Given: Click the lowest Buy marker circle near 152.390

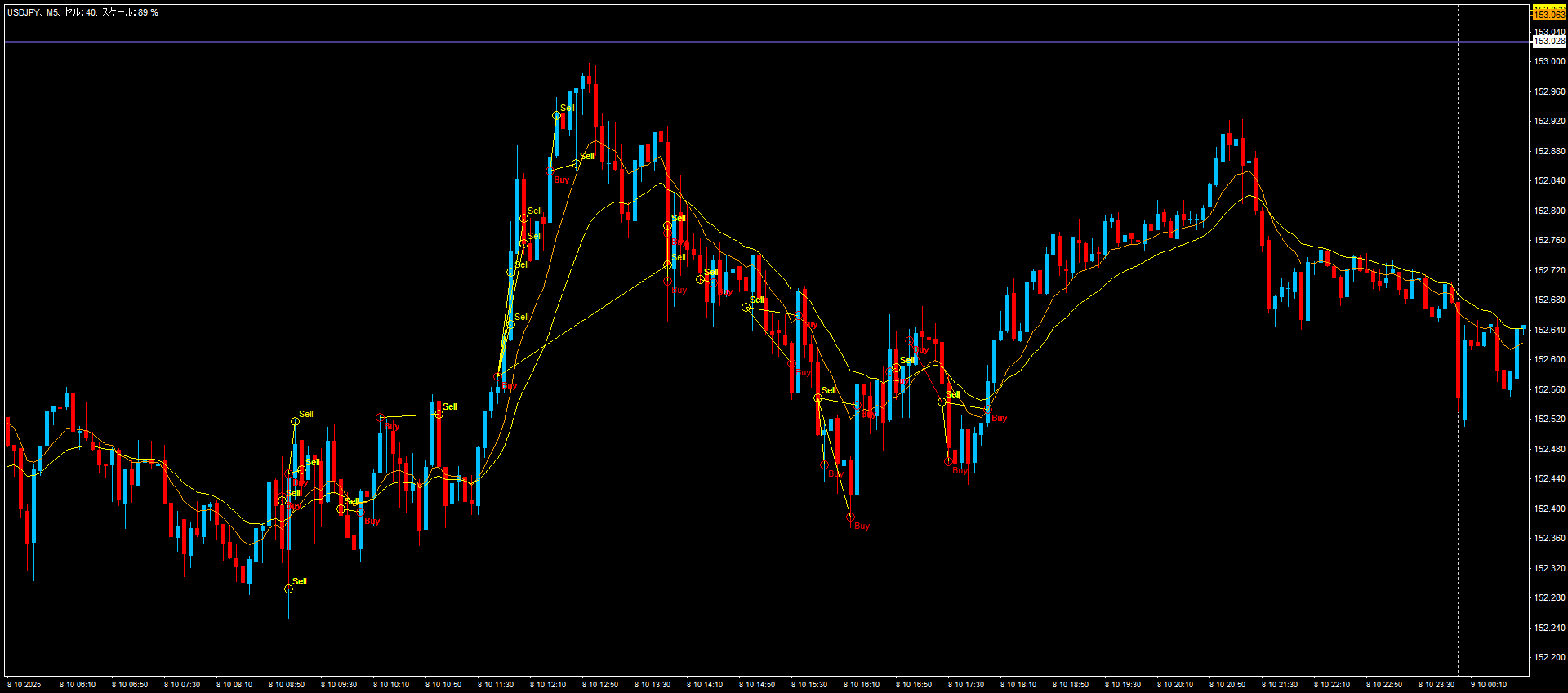Looking at the screenshot, I should coord(850,517).
